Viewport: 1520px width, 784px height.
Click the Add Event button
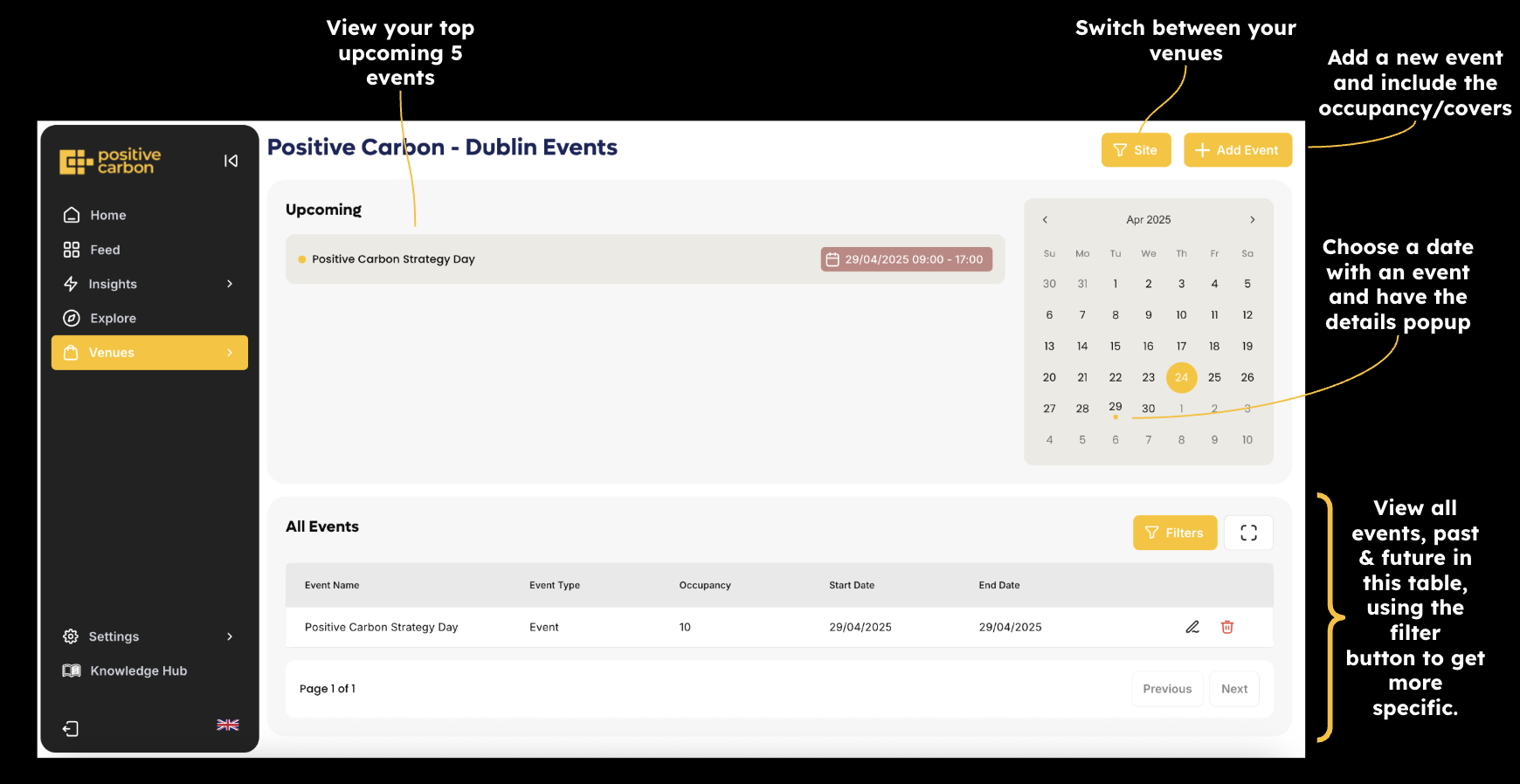pos(1238,150)
